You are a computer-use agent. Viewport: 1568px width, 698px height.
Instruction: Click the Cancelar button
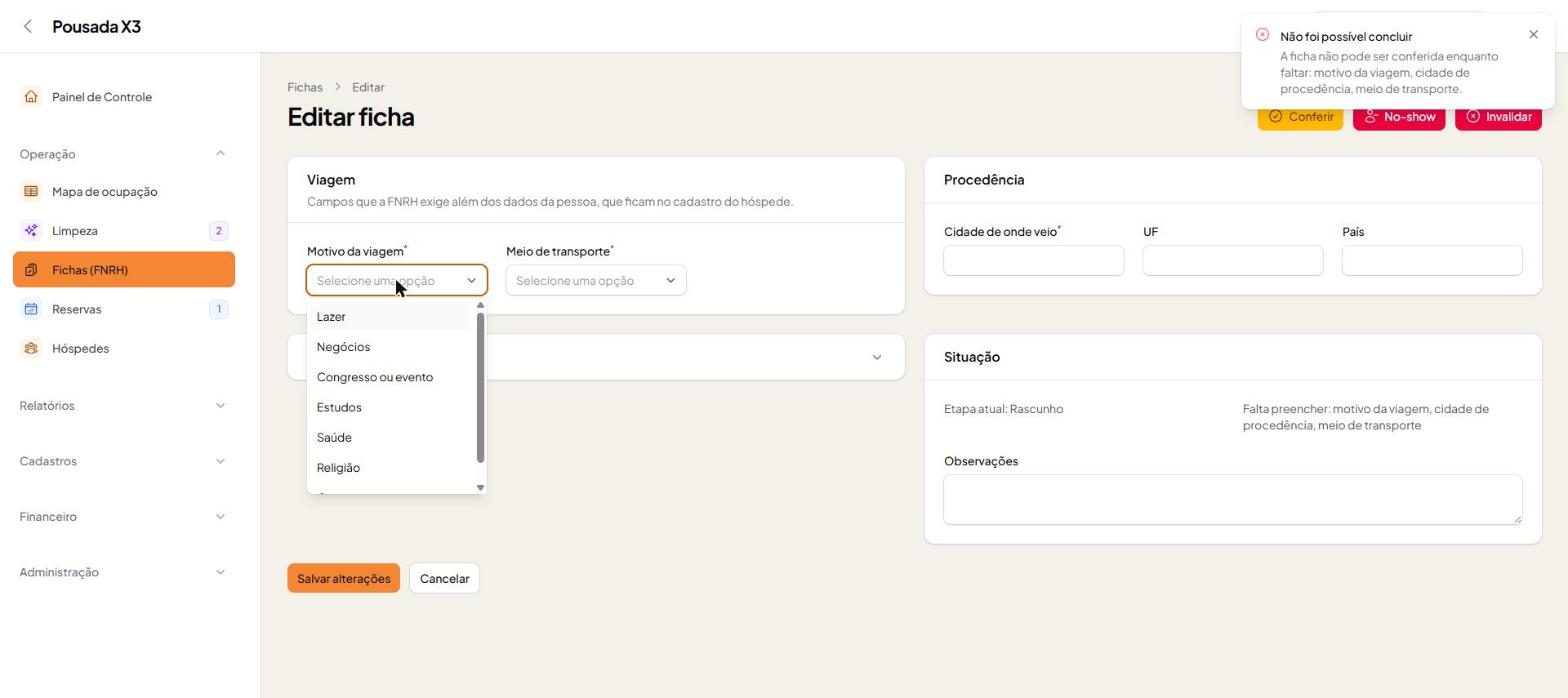pyautogui.click(x=444, y=579)
